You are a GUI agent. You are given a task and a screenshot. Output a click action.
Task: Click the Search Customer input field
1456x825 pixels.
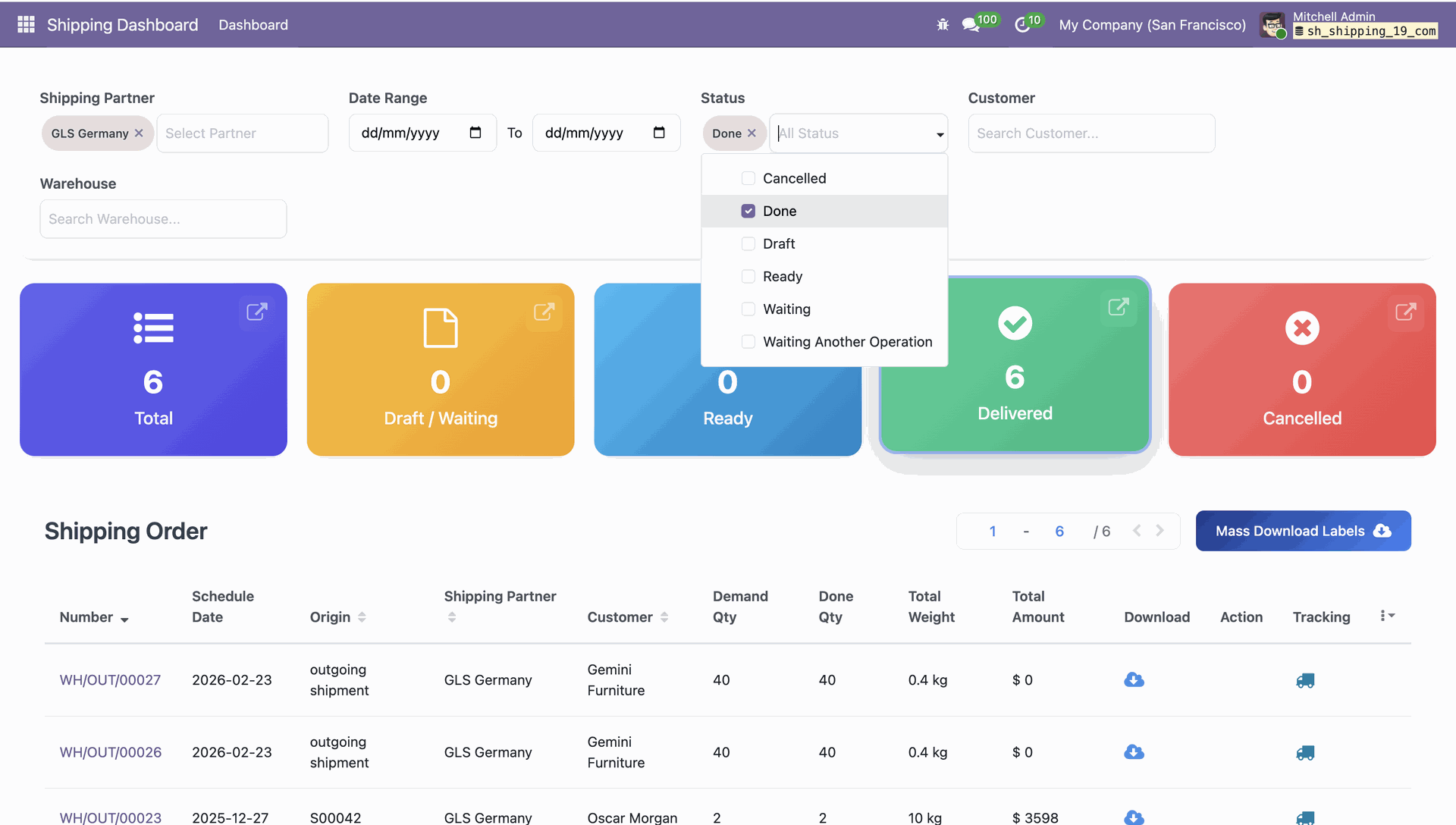coord(1090,133)
